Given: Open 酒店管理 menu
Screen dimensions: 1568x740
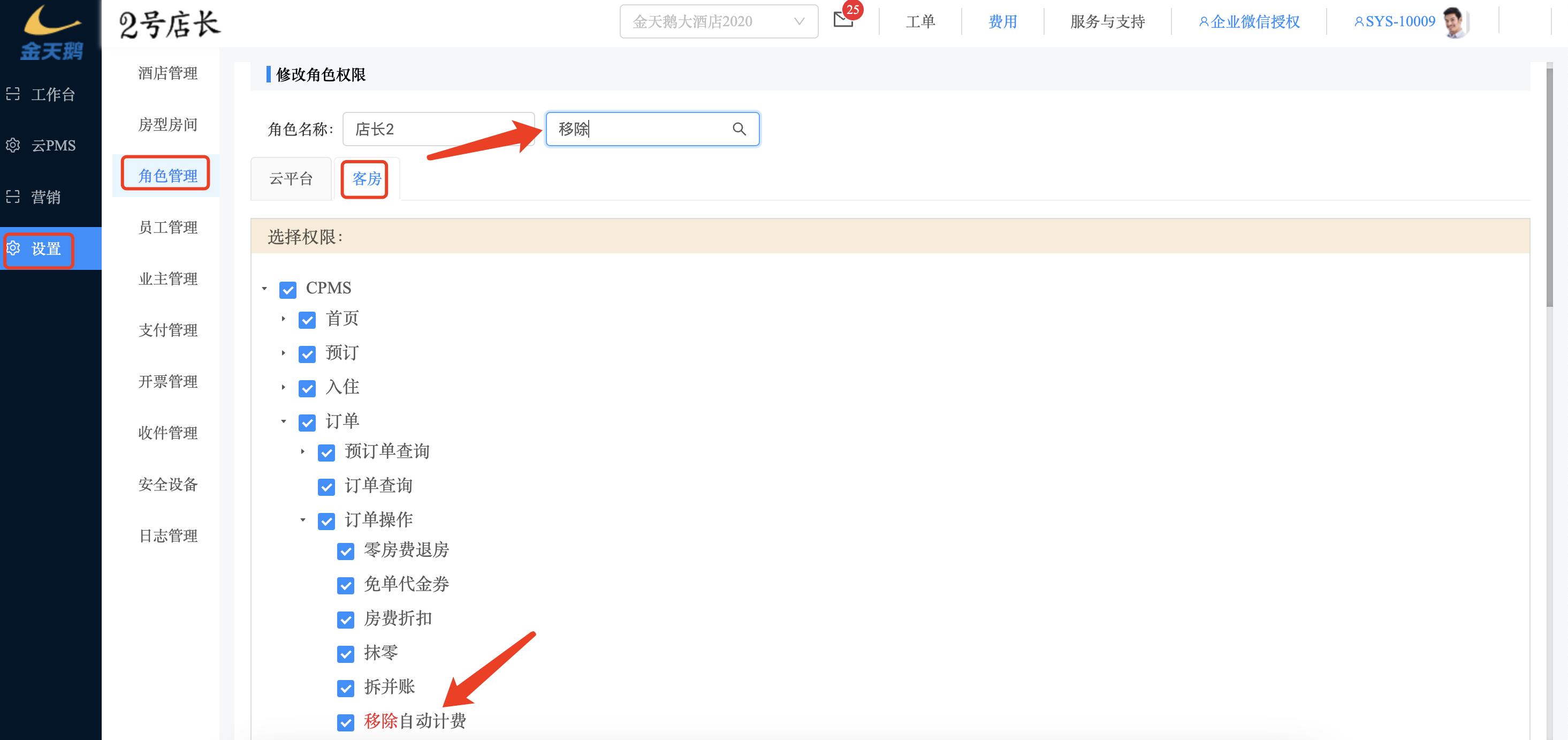Looking at the screenshot, I should pos(168,73).
